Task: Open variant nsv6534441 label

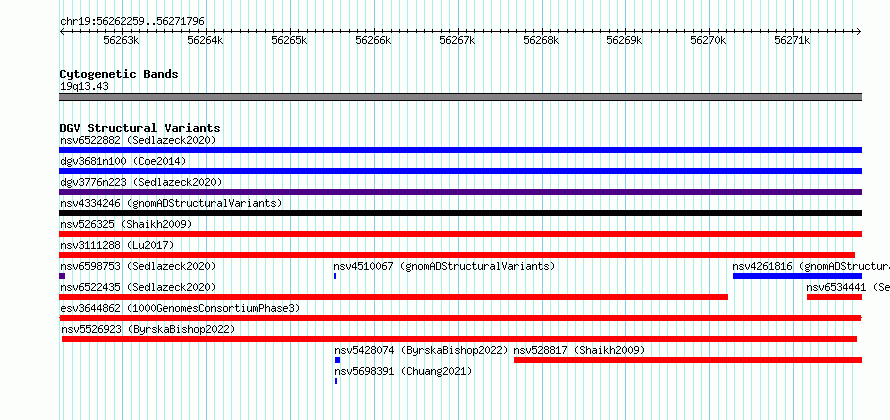Action: 848,287
